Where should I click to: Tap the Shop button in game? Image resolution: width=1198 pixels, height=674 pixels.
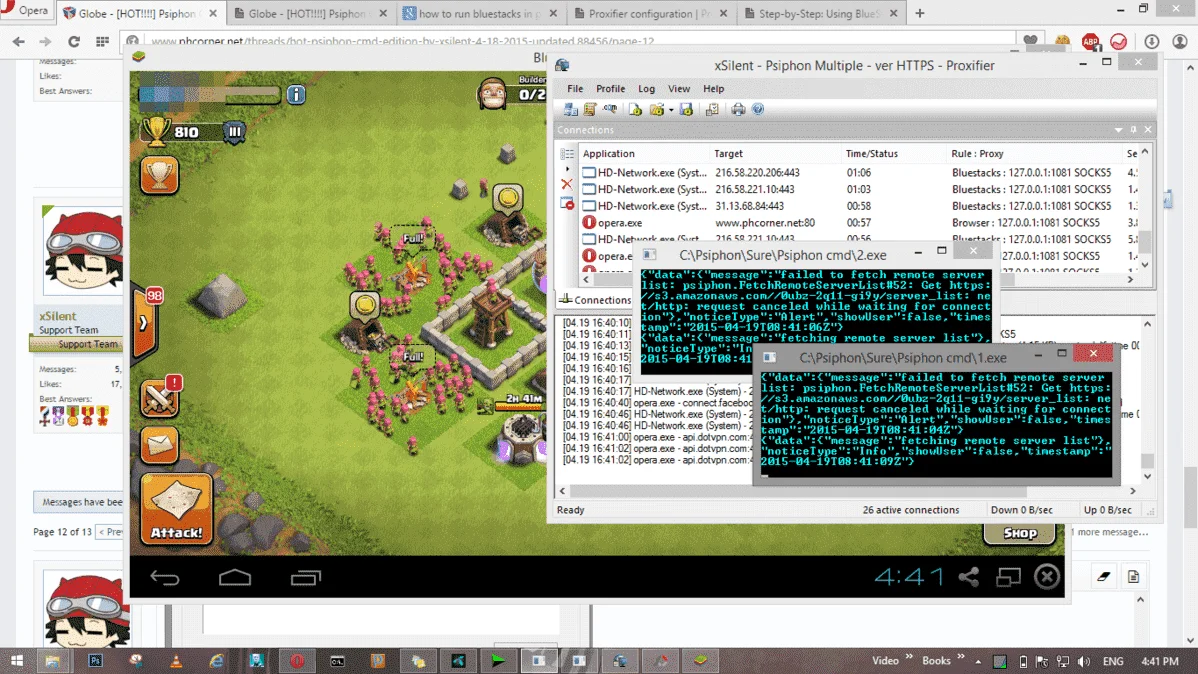(x=1019, y=533)
